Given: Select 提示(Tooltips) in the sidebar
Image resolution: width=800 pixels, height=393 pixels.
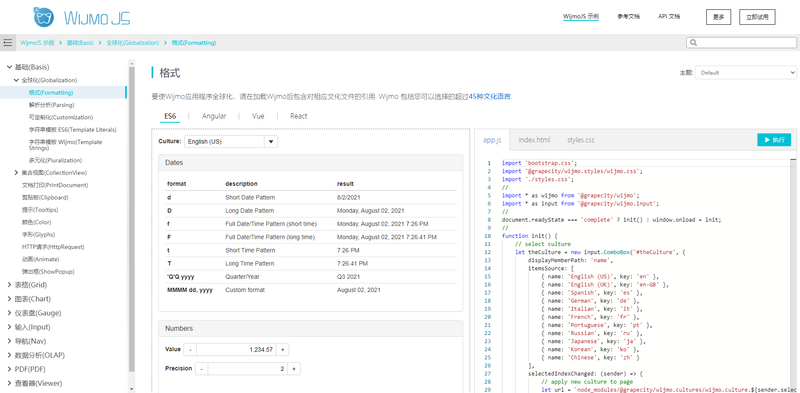Looking at the screenshot, I should click(40, 210).
